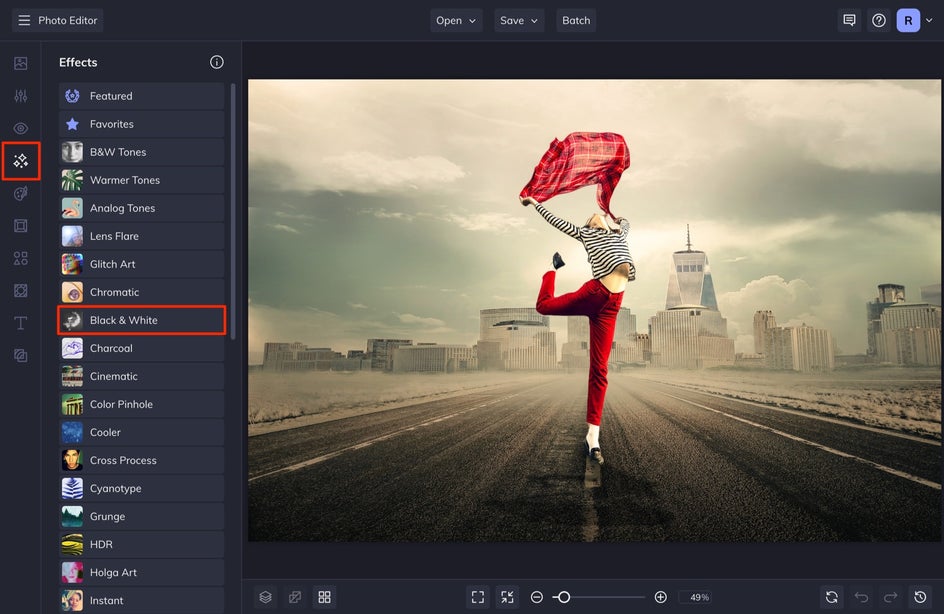Open Cross Process effects category
The height and width of the screenshot is (614, 944).
click(141, 460)
